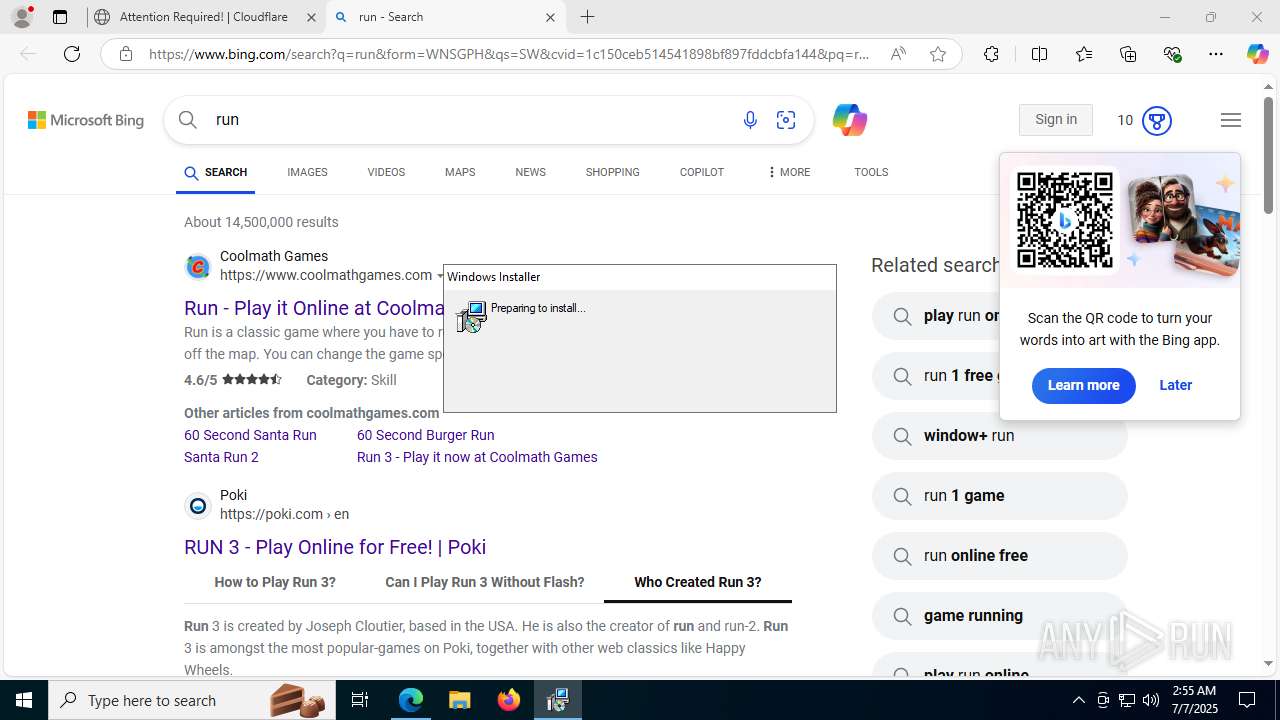Search related 'run 1 game'
Screen dimensions: 1280x720
999,496
